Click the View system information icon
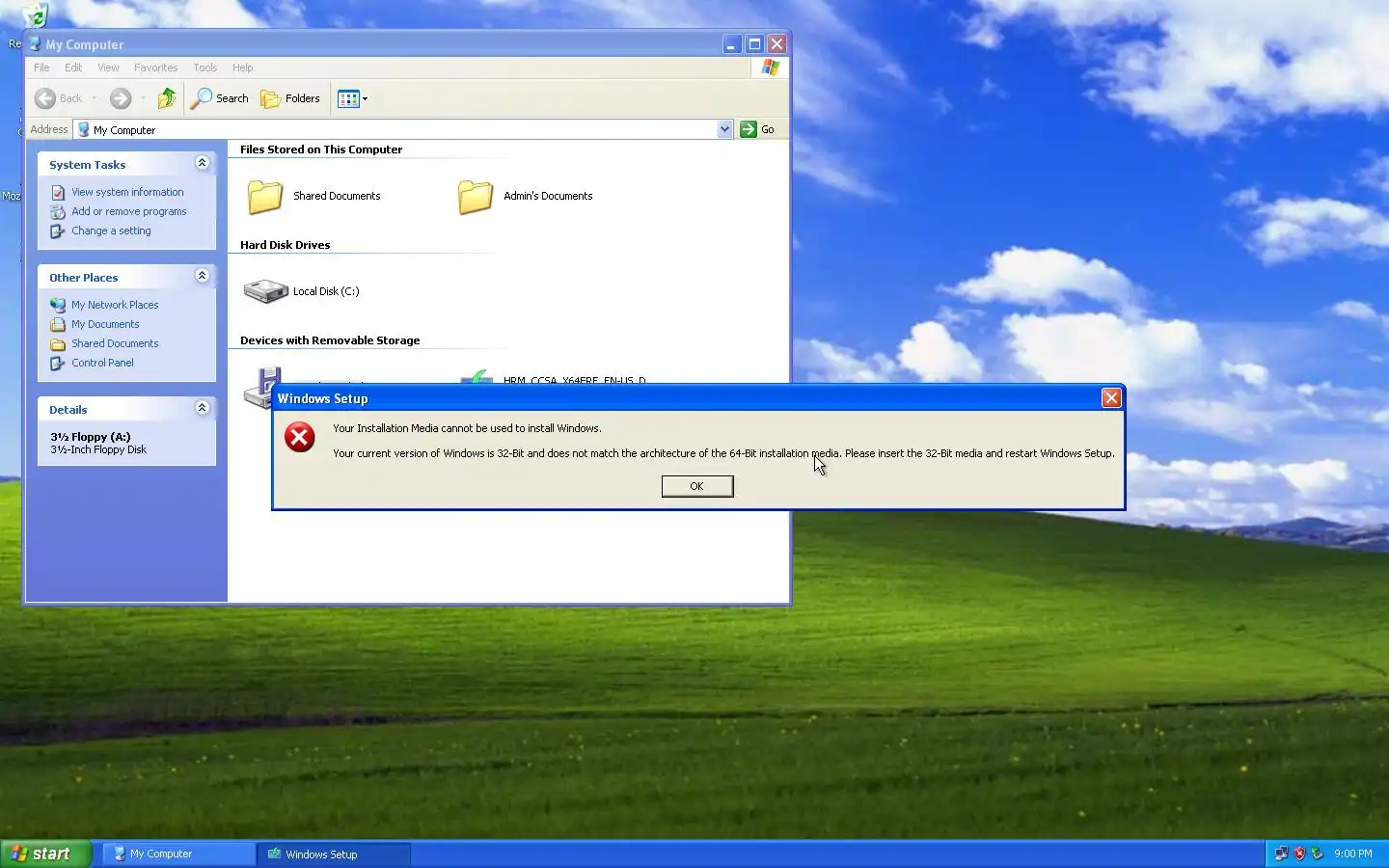 [x=58, y=192]
